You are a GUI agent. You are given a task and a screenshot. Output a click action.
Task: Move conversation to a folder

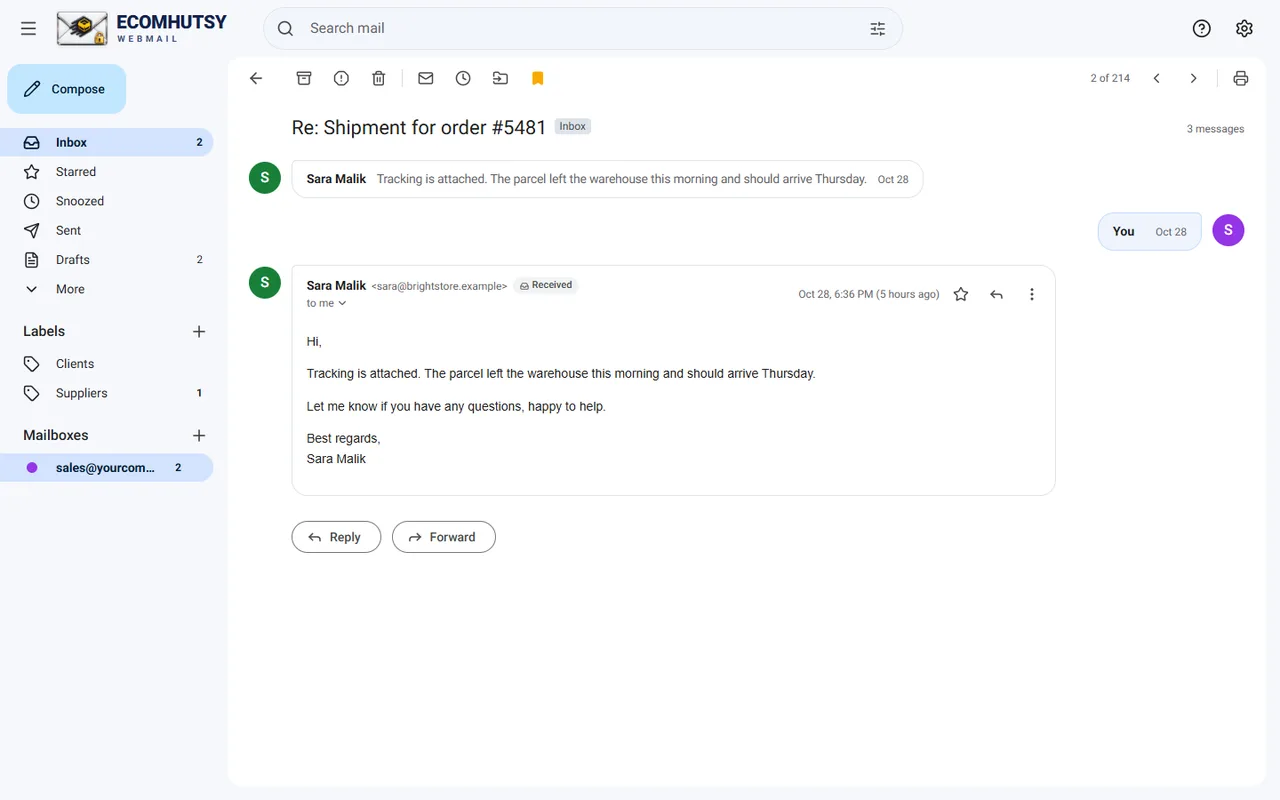tap(500, 78)
